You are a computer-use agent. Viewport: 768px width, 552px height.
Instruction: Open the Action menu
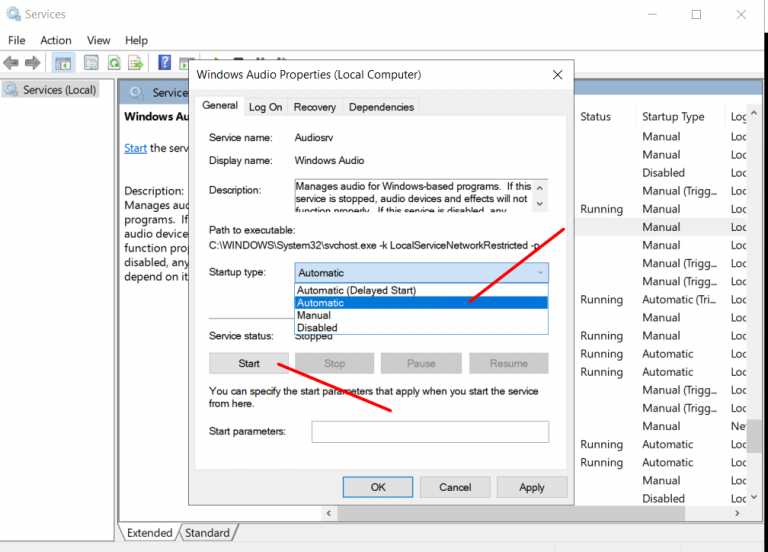tap(56, 40)
